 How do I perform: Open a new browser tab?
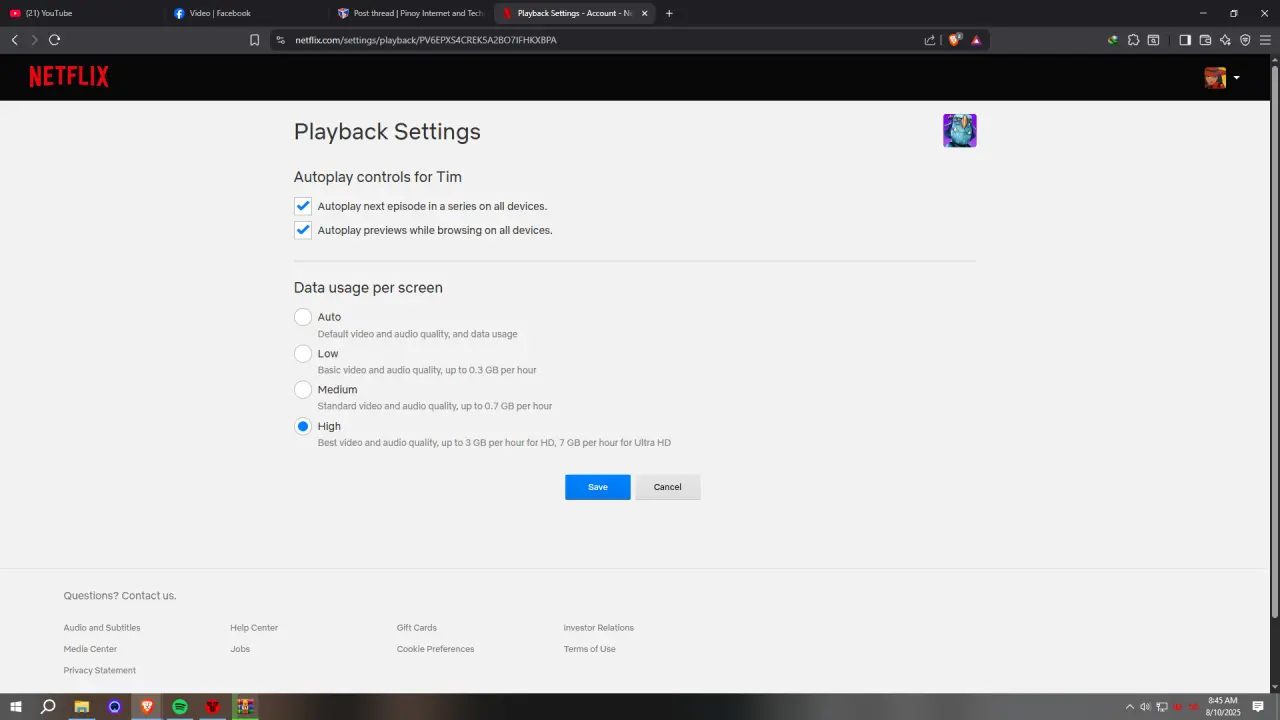(x=669, y=13)
